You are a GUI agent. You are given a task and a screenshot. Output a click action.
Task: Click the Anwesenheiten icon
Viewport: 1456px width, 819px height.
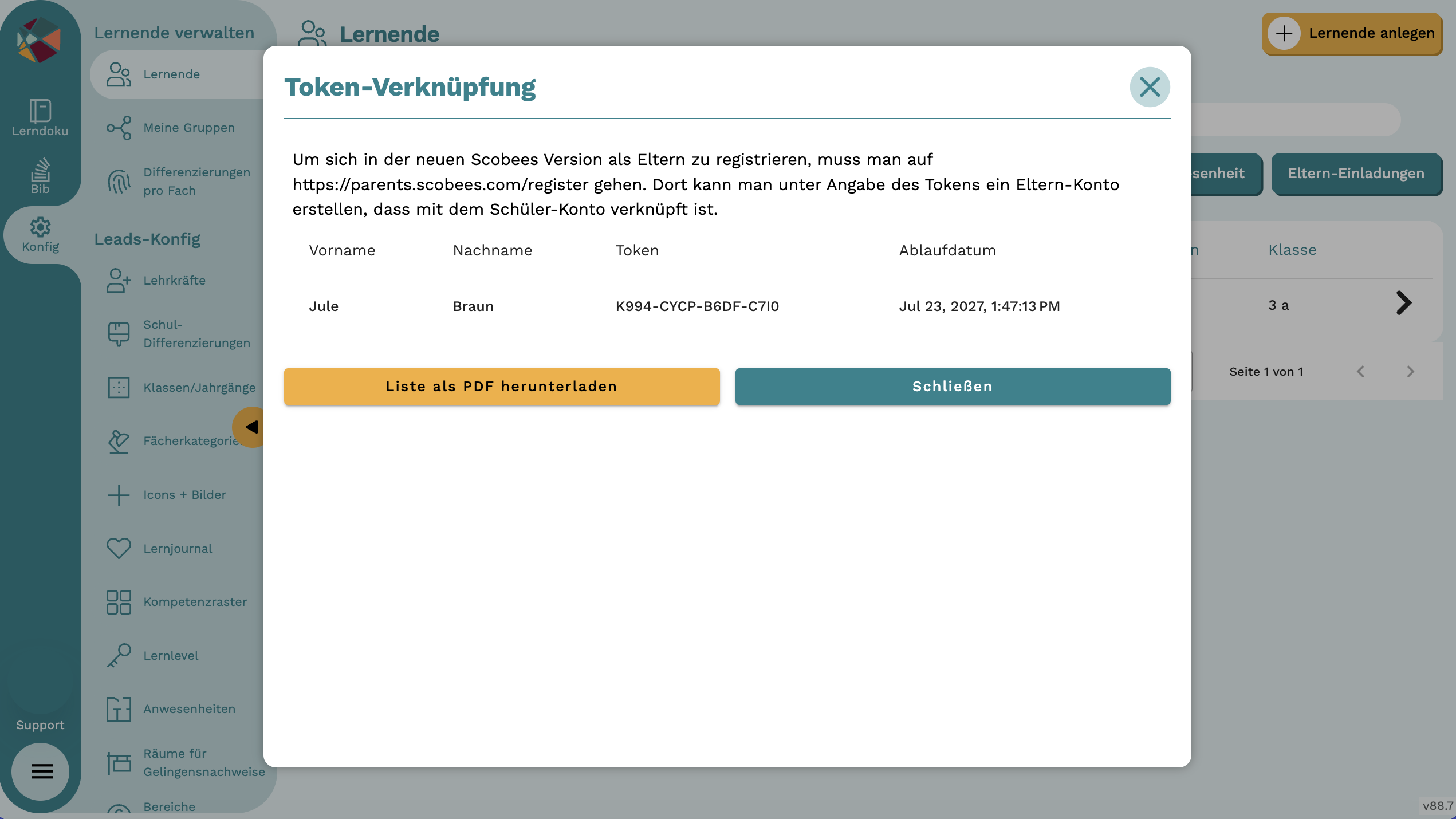119,709
